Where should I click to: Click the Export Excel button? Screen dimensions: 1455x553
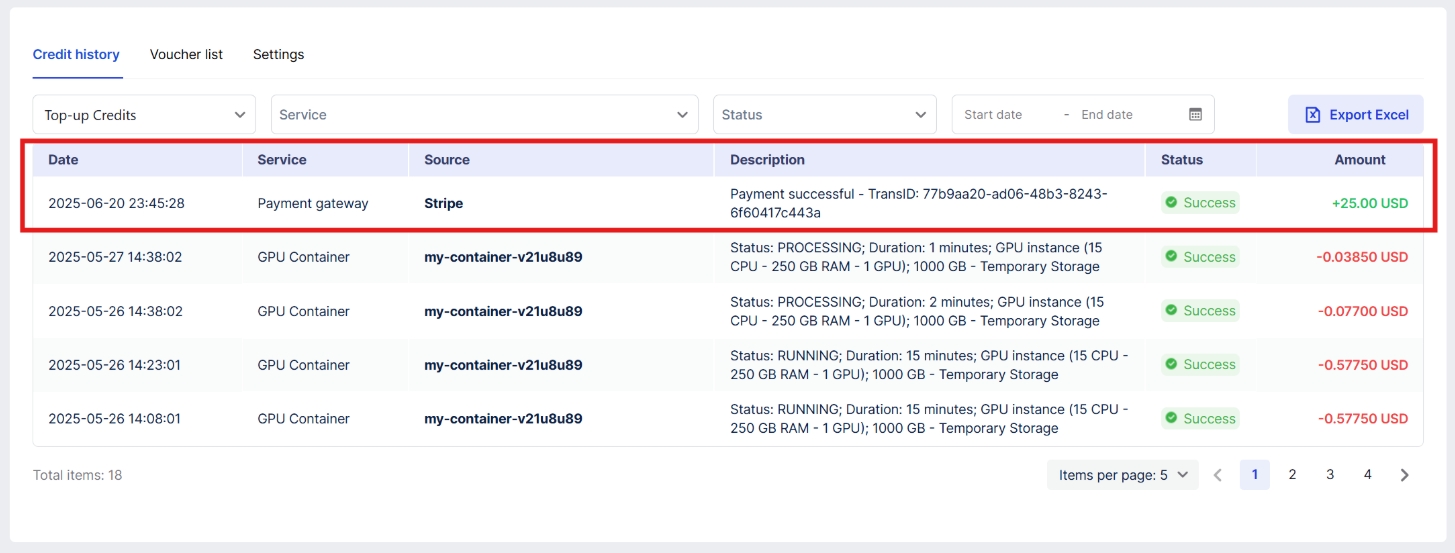pyautogui.click(x=1355, y=115)
